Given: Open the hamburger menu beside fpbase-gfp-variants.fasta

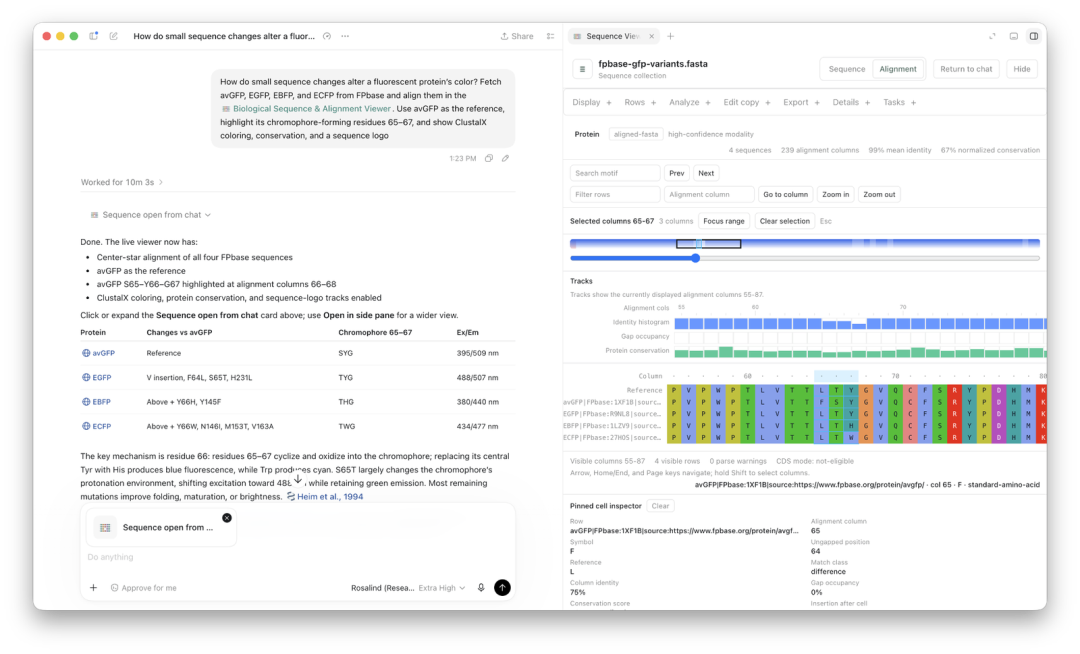Looking at the screenshot, I should point(582,69).
